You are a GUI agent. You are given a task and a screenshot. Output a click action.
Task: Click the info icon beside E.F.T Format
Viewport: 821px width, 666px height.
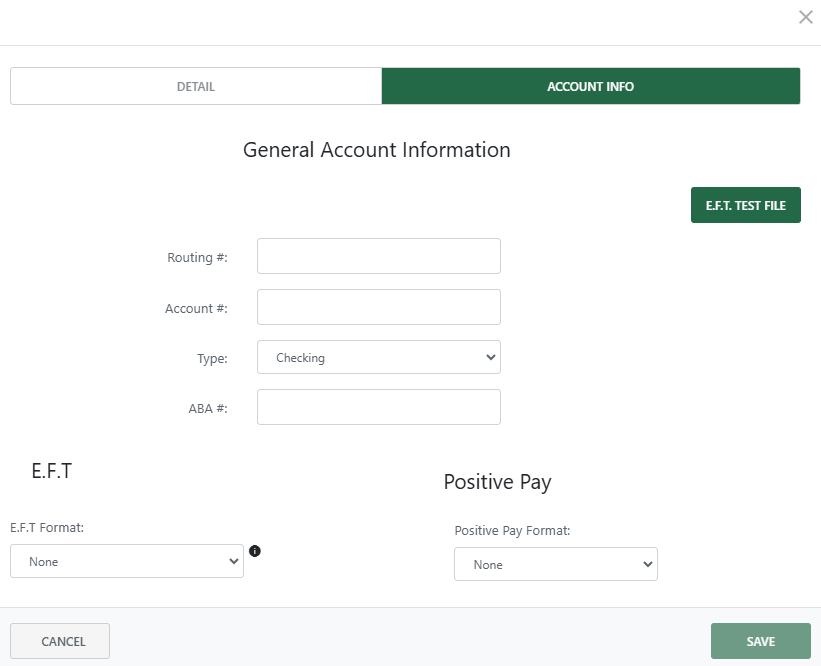coord(255,551)
